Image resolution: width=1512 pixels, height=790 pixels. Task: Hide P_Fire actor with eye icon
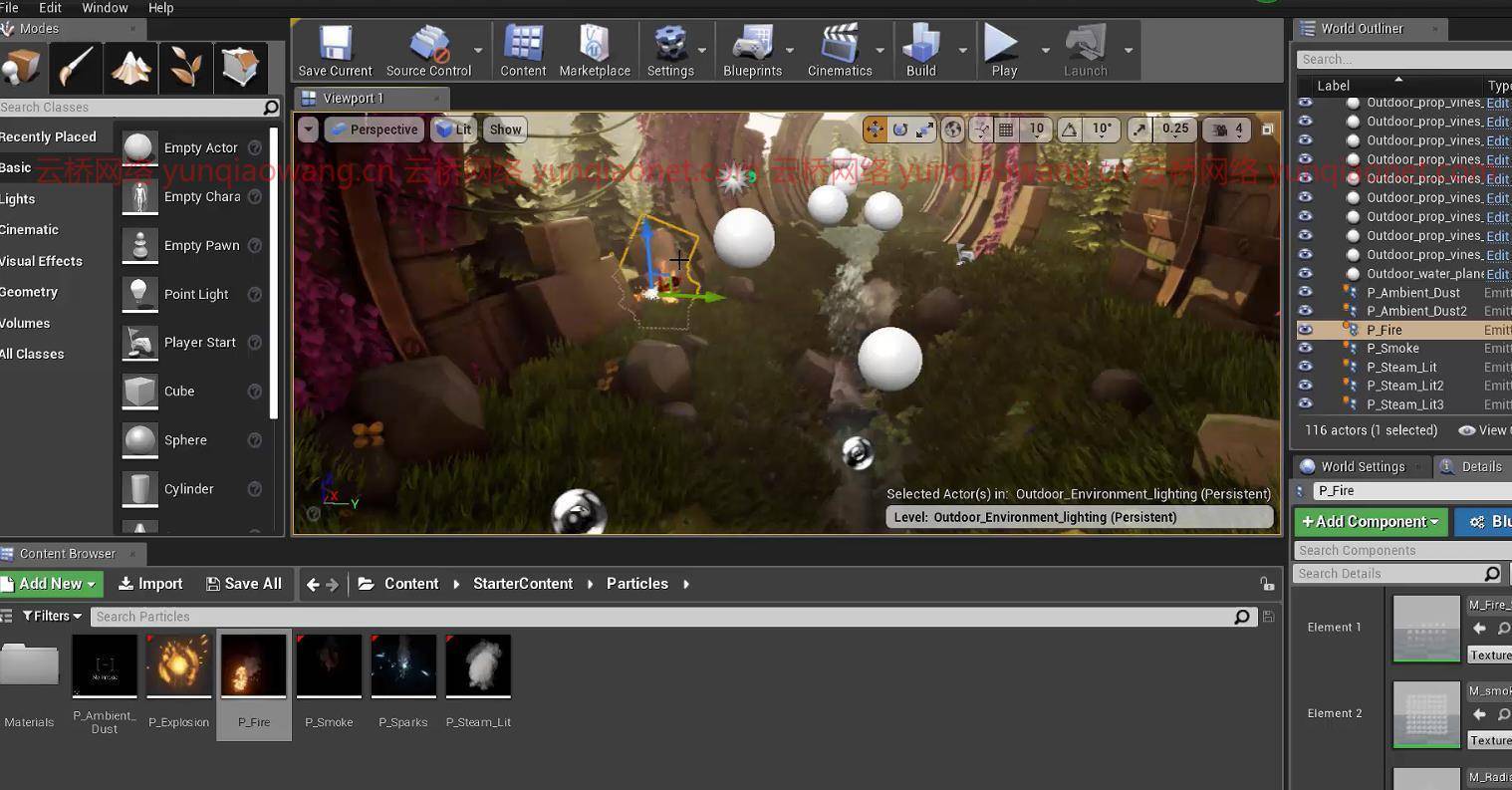pyautogui.click(x=1305, y=330)
